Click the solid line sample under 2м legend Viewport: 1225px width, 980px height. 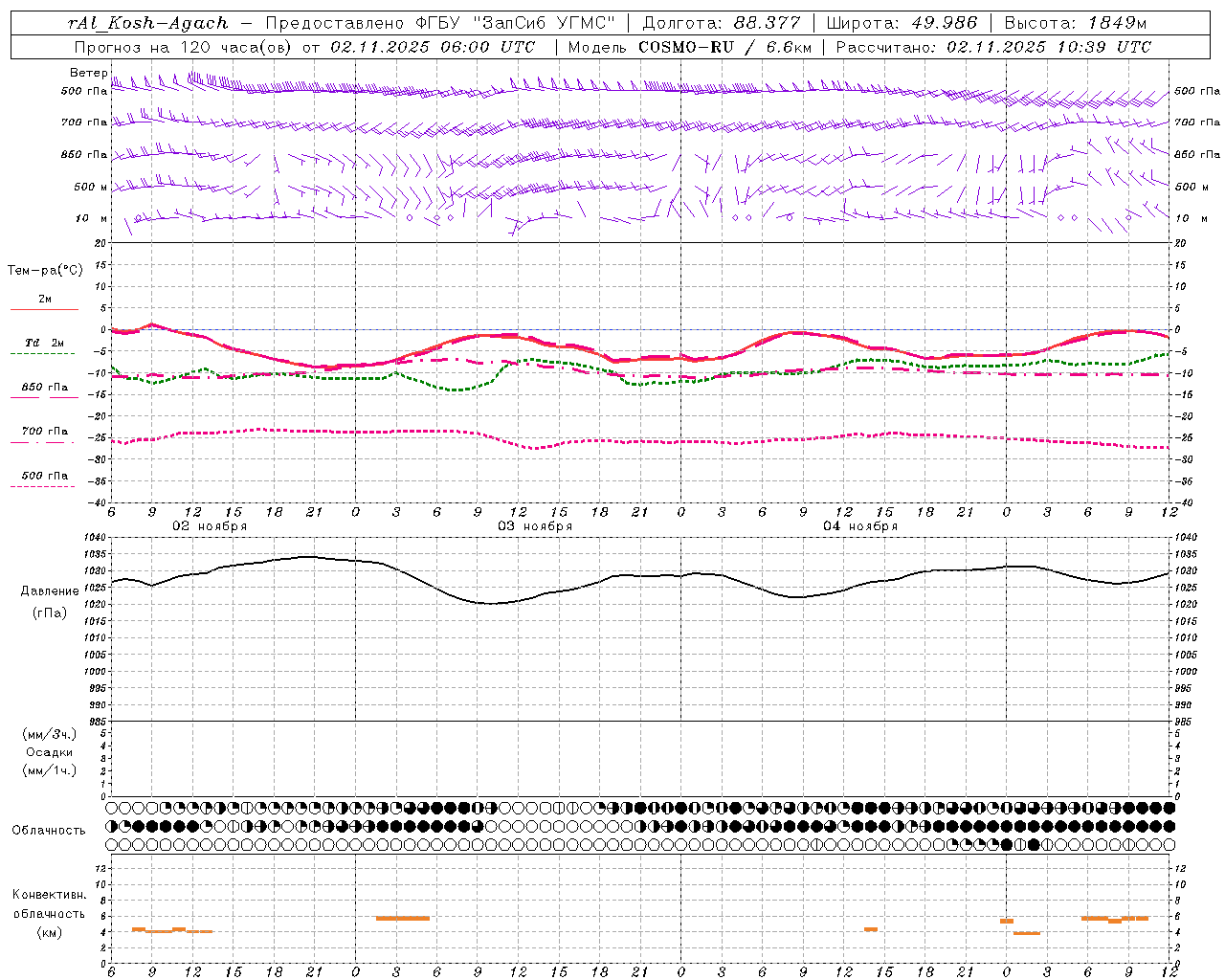(x=43, y=310)
